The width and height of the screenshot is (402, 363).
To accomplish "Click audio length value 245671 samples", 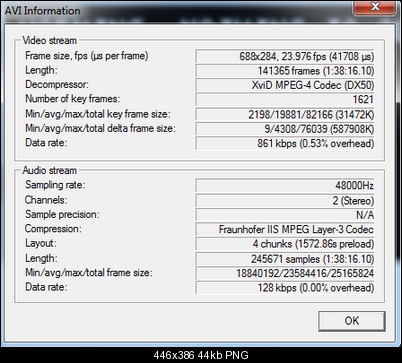I will point(285,259).
